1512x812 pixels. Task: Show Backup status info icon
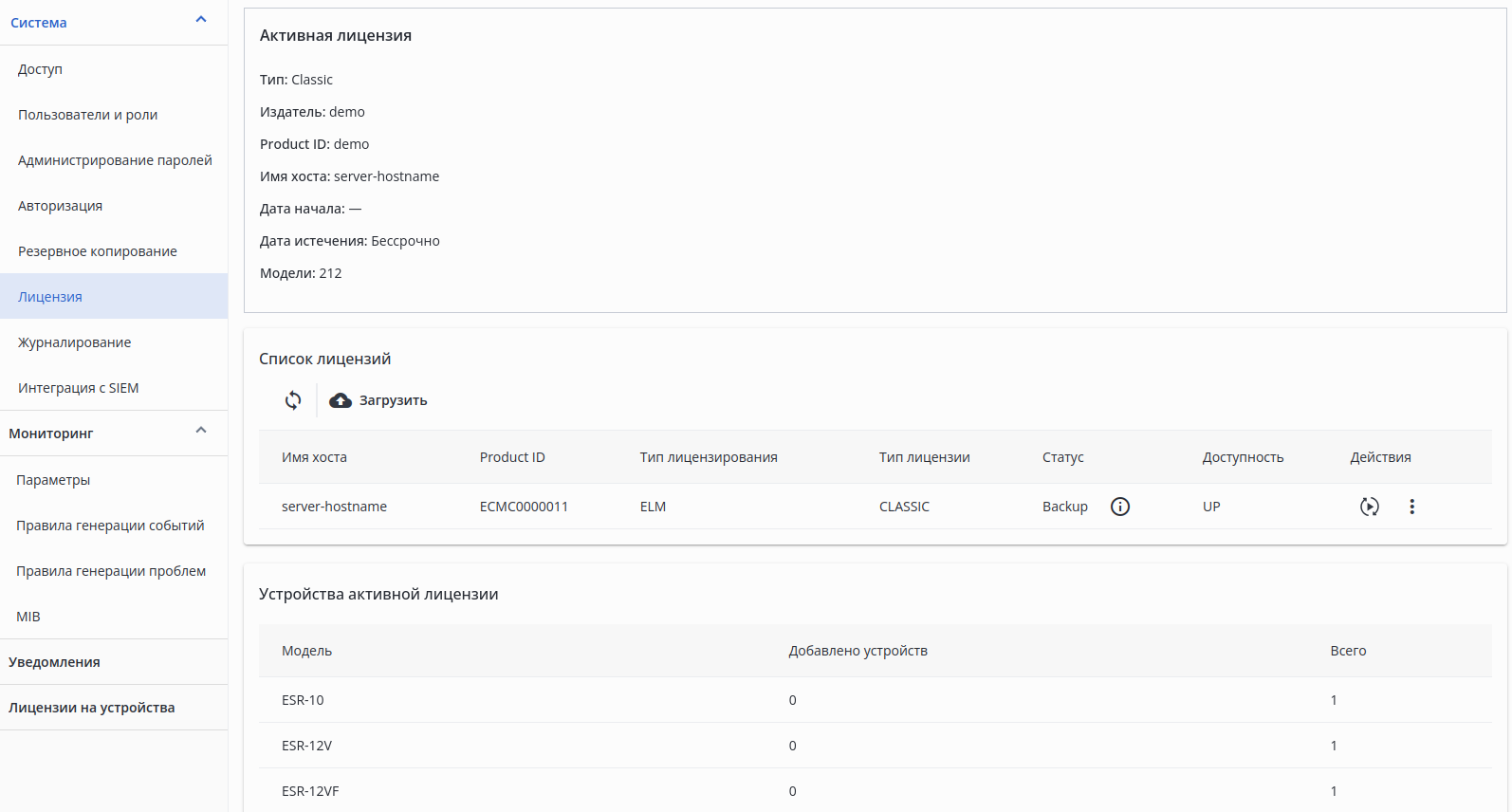(1120, 507)
